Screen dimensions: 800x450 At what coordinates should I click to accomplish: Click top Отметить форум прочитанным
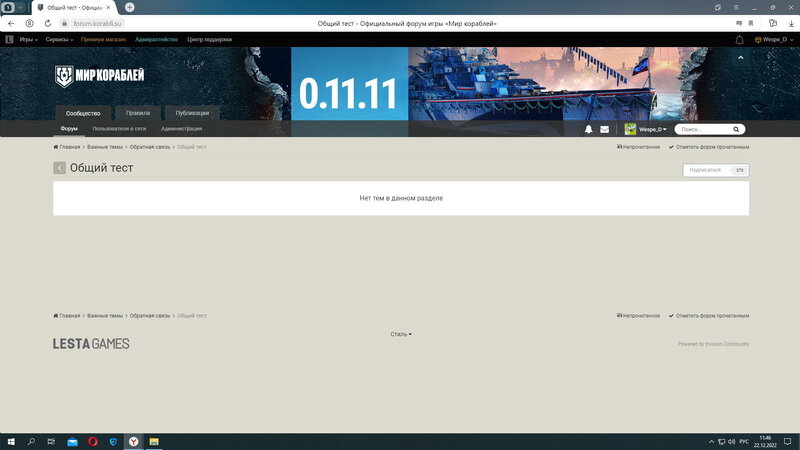[709, 147]
